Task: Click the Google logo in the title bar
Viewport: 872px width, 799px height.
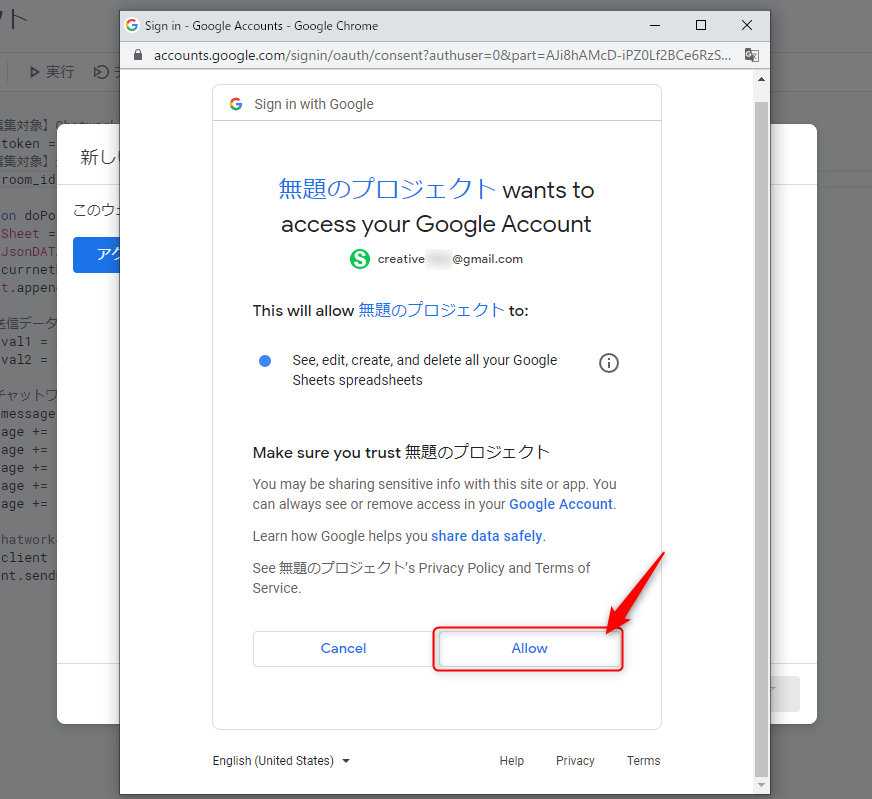Action: (132, 25)
